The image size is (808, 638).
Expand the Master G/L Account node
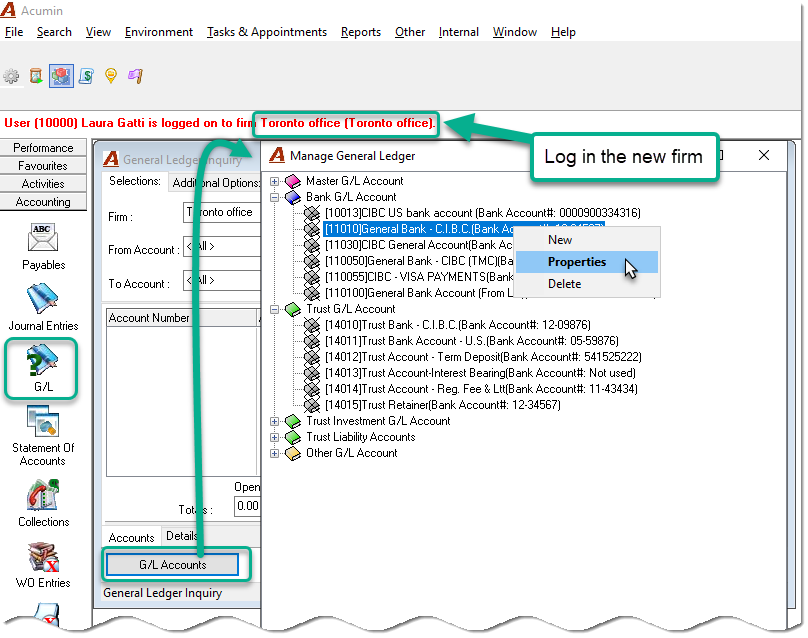(275, 181)
